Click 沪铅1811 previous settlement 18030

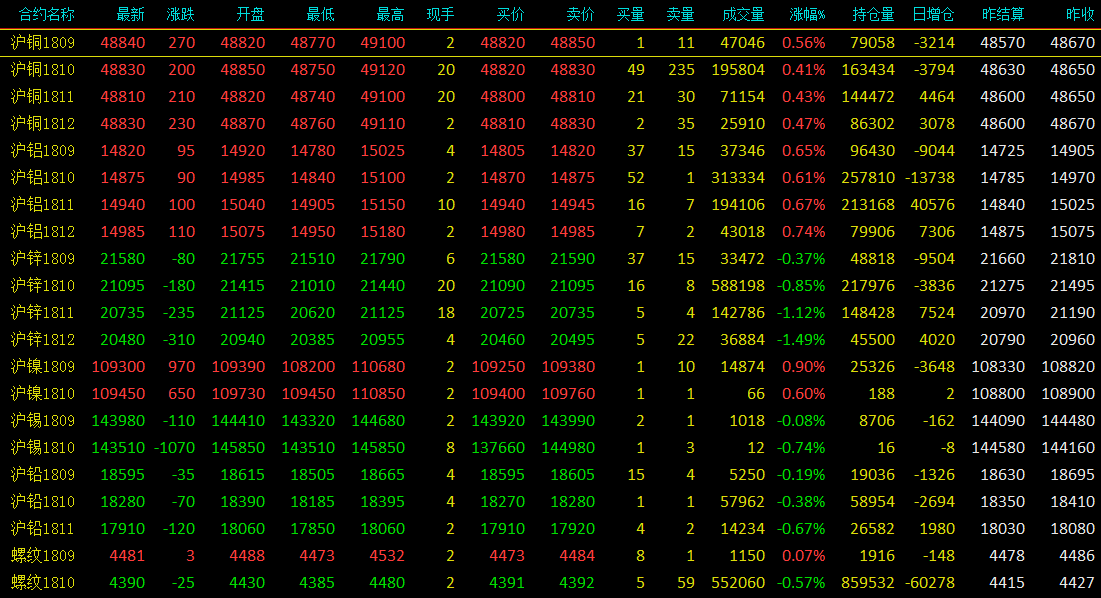[1003, 529]
